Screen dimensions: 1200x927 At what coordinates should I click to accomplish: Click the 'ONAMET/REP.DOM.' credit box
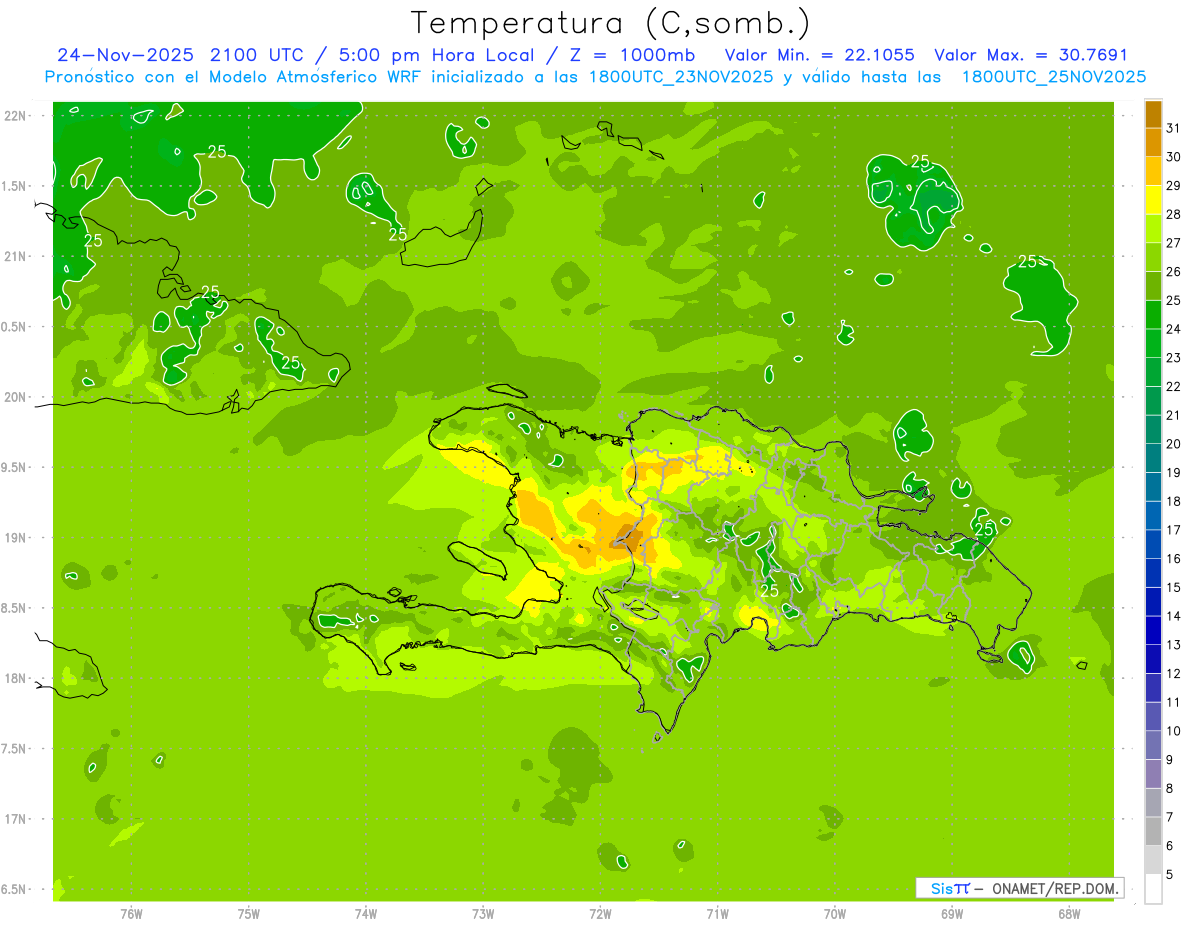[1020, 888]
